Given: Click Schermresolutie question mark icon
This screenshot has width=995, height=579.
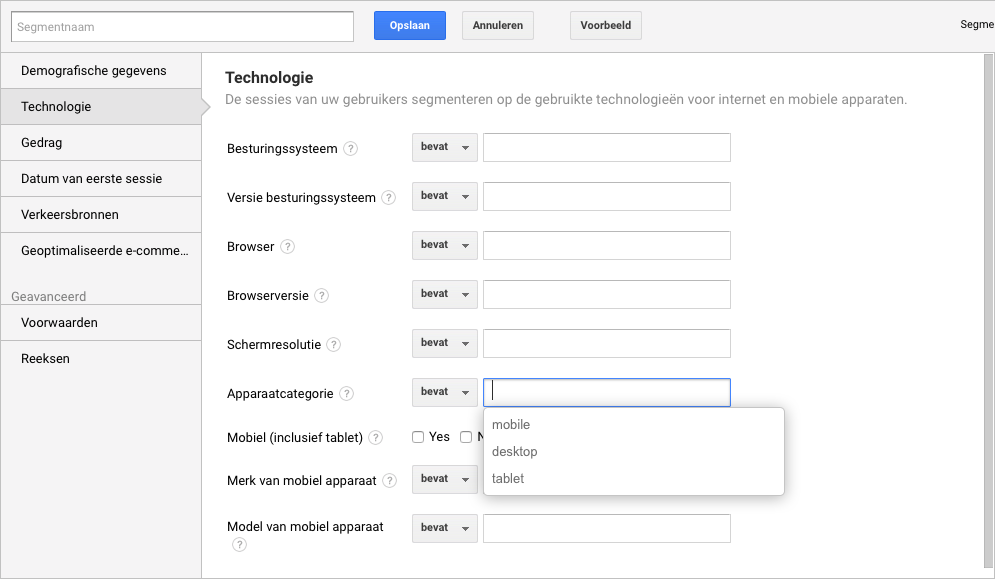Looking at the screenshot, I should [334, 345].
